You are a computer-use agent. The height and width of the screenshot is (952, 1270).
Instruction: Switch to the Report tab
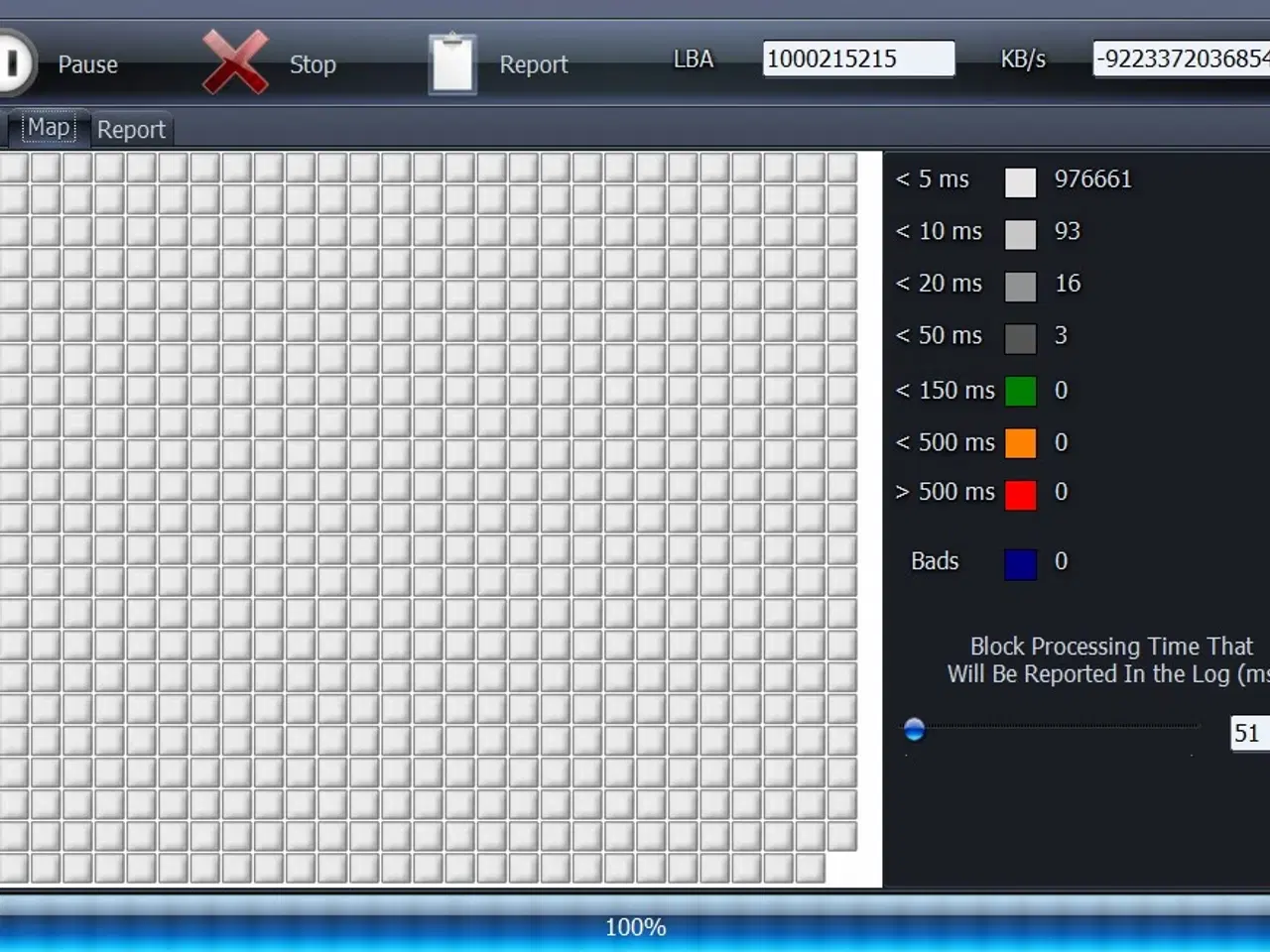[131, 130]
